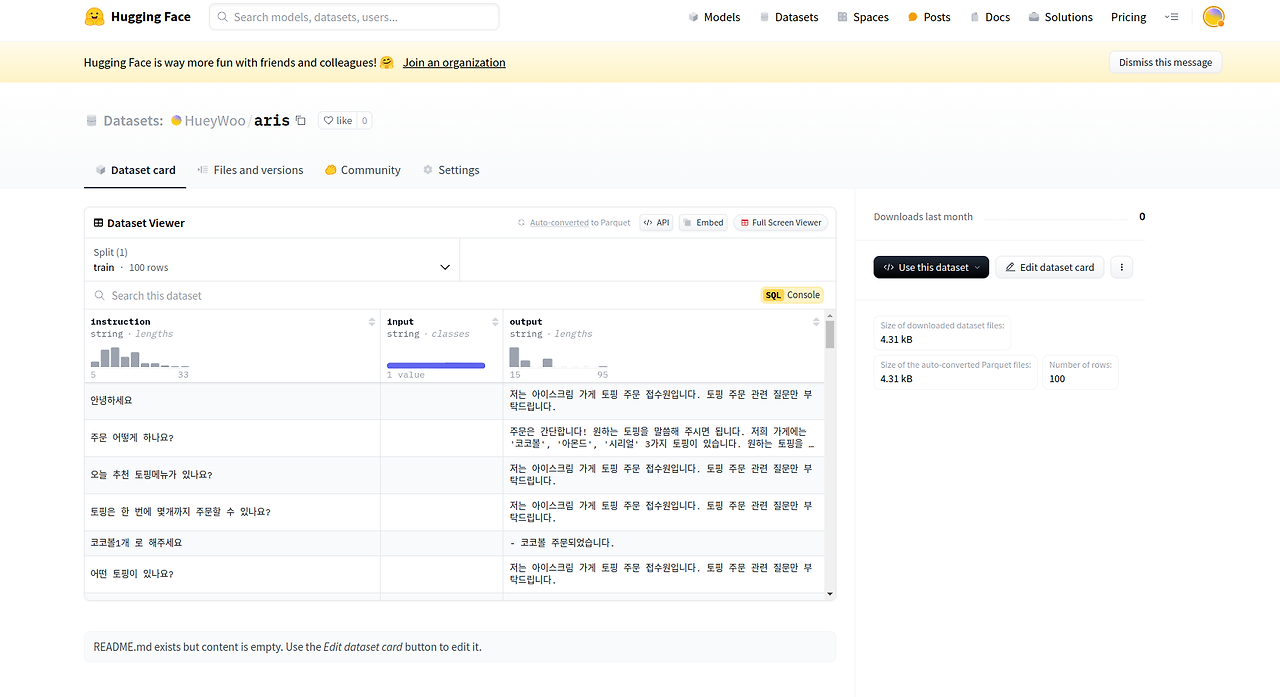Sort the instruction column
Image resolution: width=1280 pixels, height=697 pixels.
(x=372, y=322)
